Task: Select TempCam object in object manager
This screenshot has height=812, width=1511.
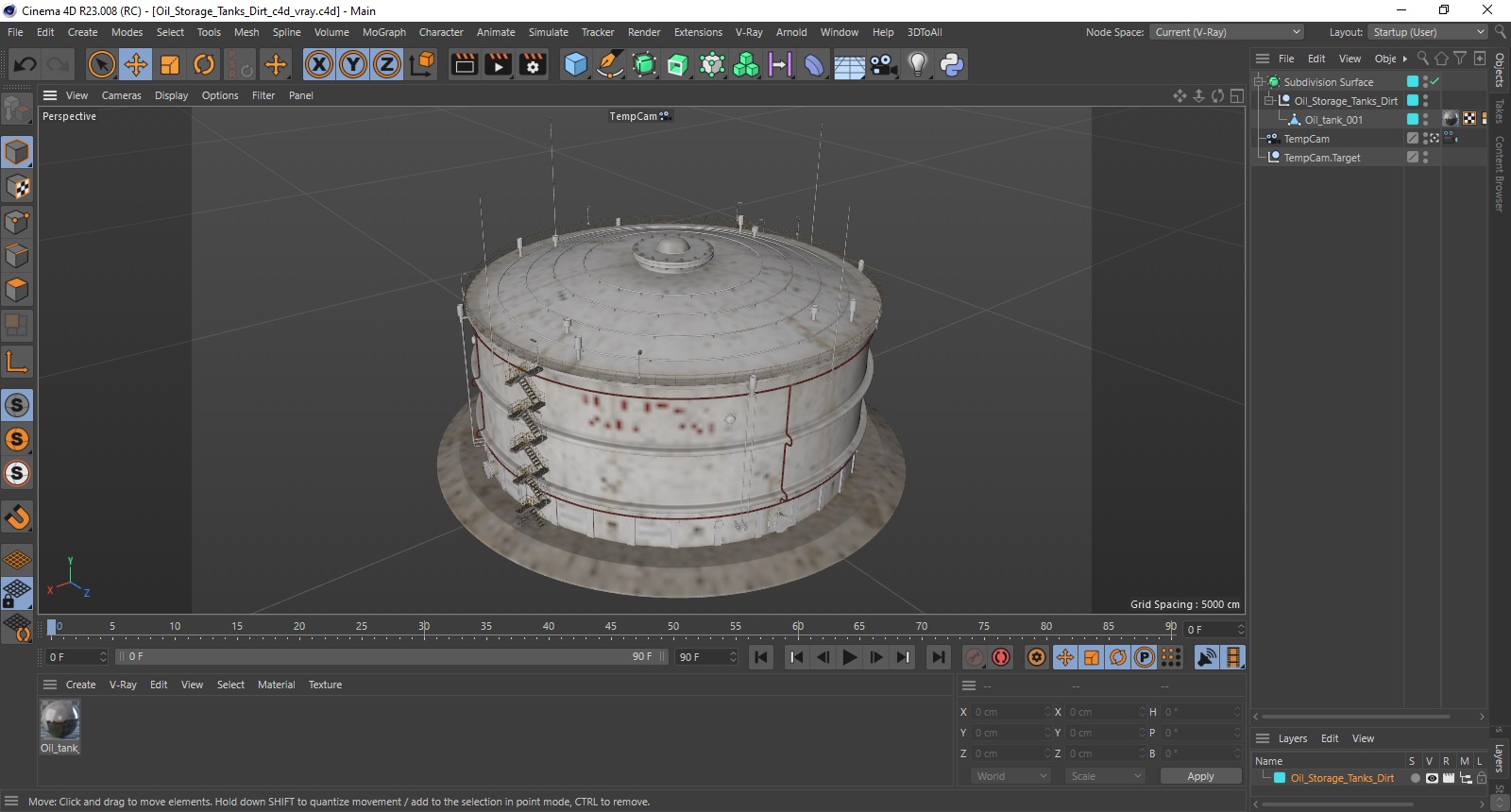Action: [x=1306, y=139]
